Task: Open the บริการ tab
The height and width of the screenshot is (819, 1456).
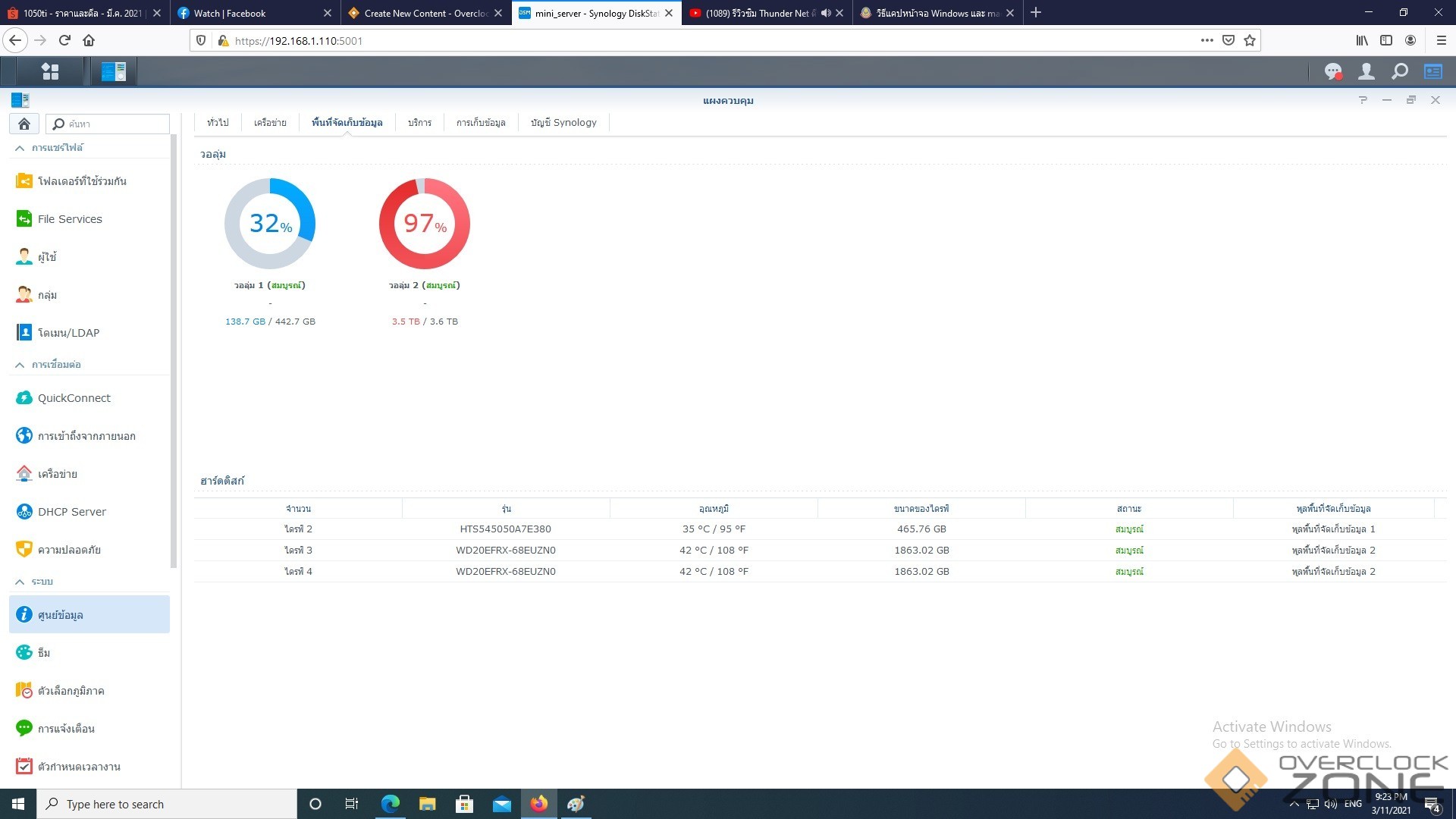Action: pyautogui.click(x=419, y=122)
